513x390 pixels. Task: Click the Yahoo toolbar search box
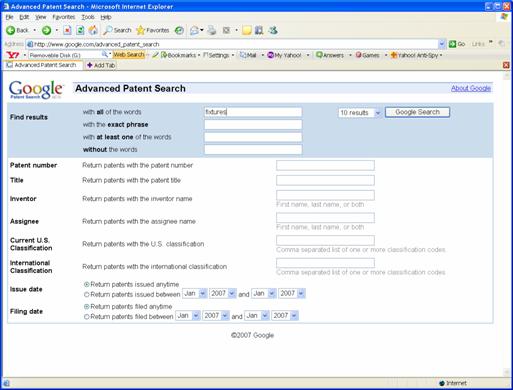(65, 55)
